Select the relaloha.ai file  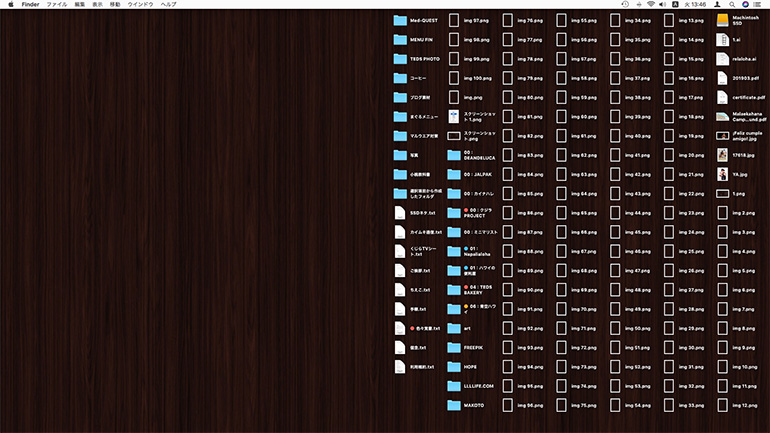(x=723, y=59)
